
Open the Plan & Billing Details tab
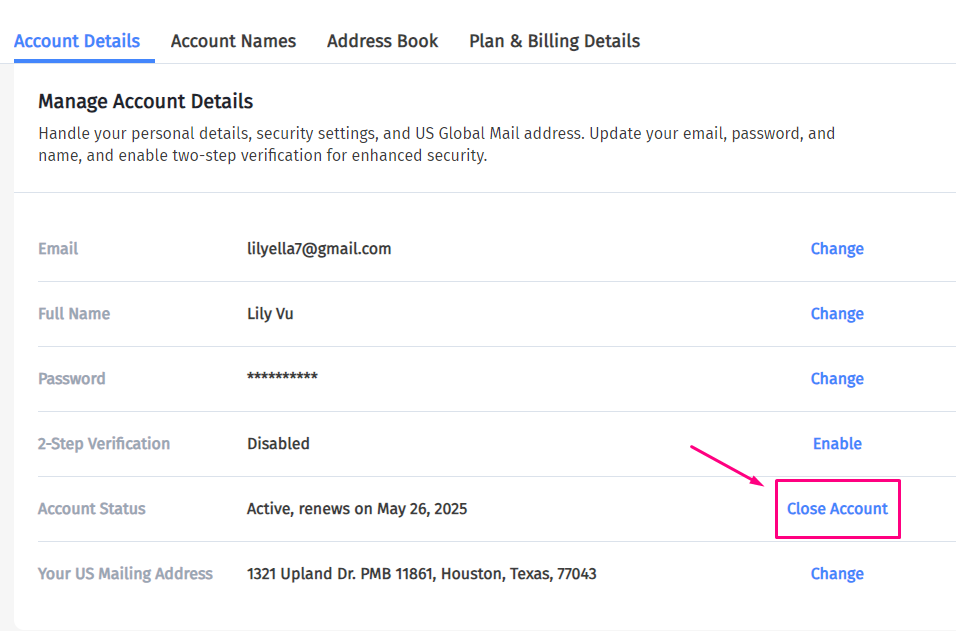click(x=554, y=41)
